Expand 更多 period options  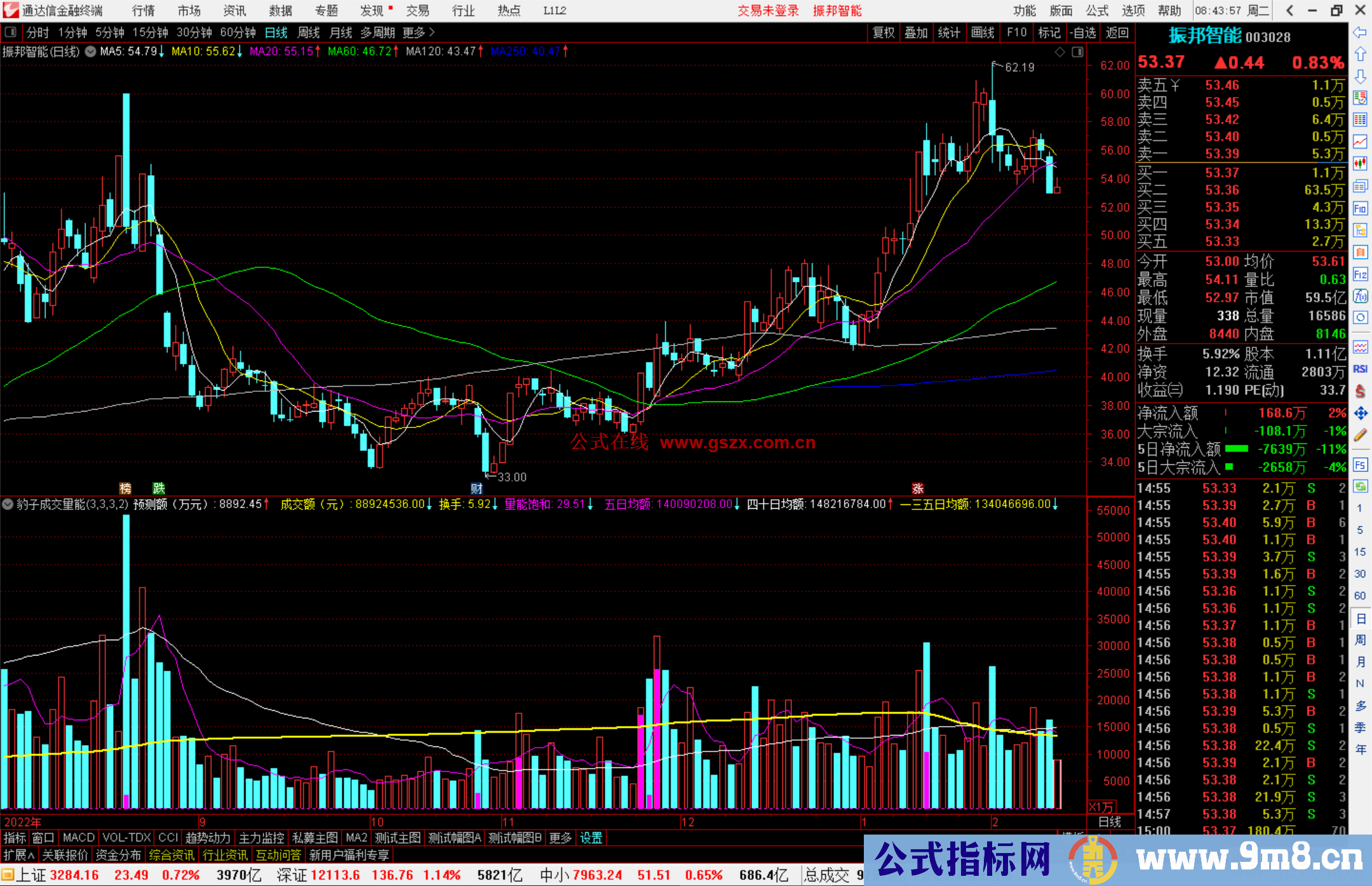click(x=419, y=32)
